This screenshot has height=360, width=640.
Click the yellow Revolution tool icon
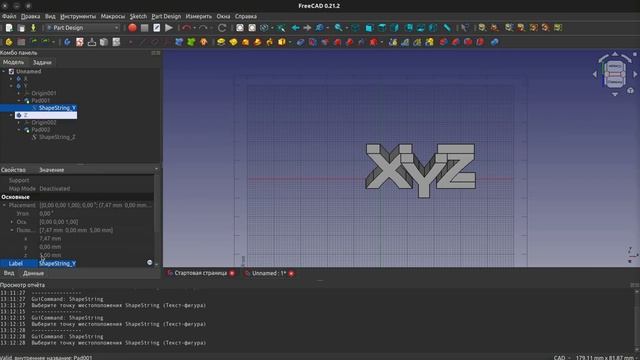(x=233, y=42)
